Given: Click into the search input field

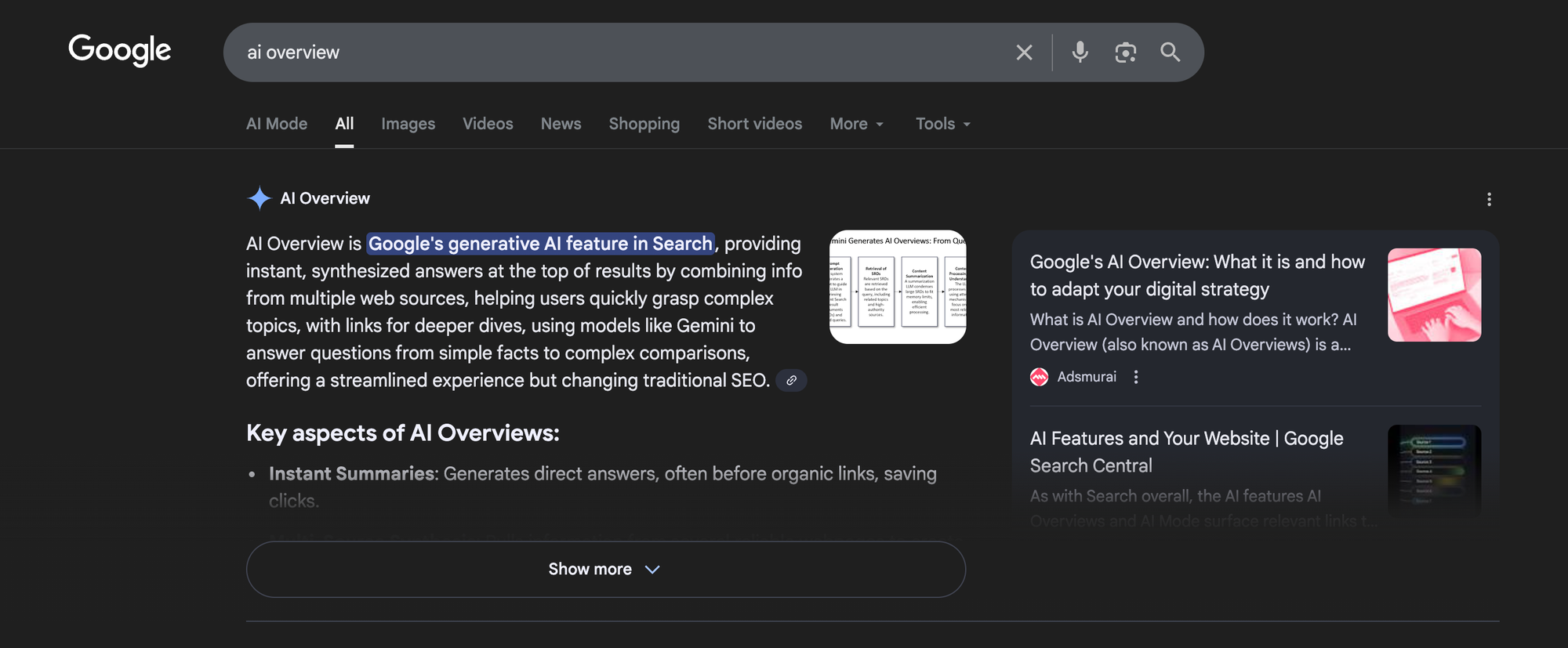Looking at the screenshot, I should pyautogui.click(x=612, y=52).
